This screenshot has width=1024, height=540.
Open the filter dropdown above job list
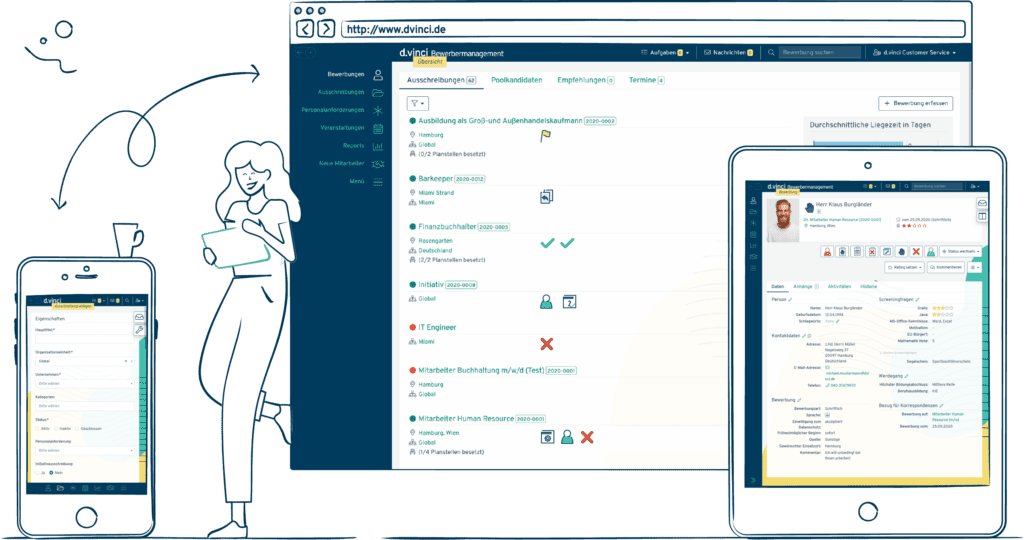click(x=418, y=103)
